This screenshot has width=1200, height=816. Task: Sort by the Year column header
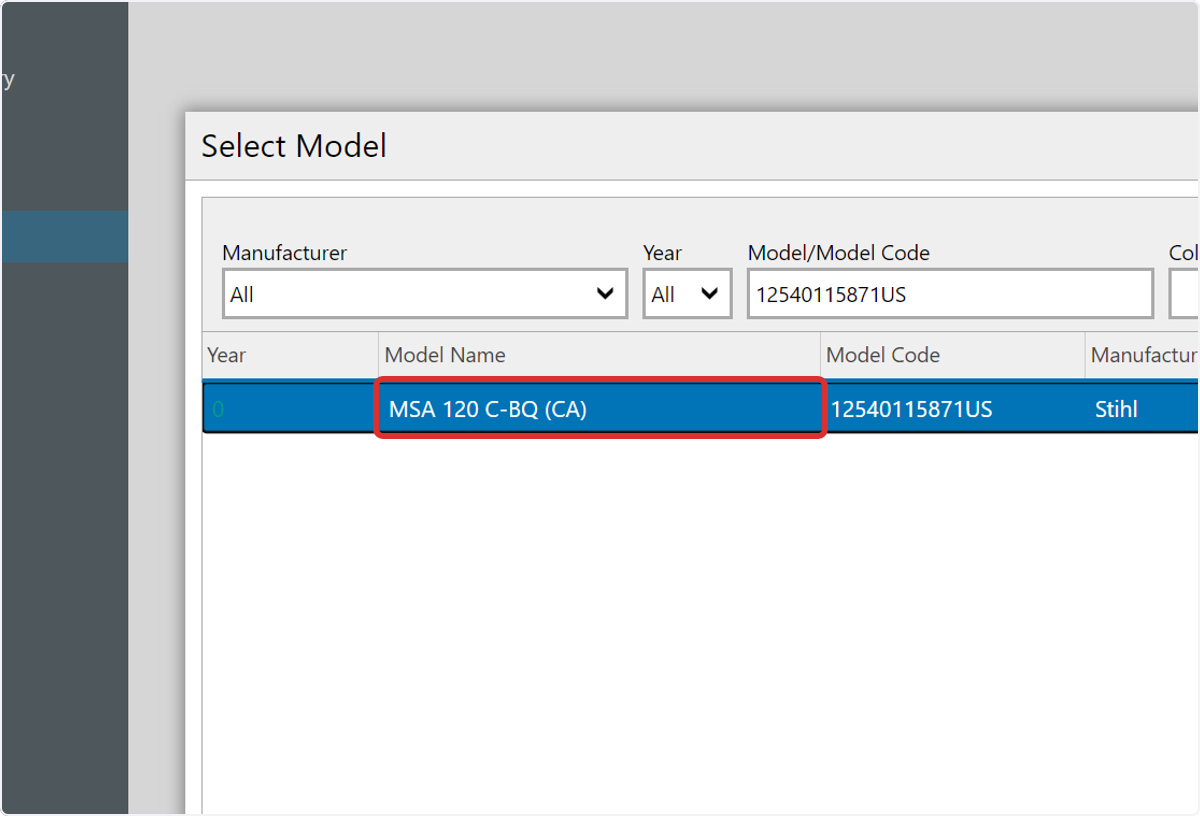[x=290, y=355]
